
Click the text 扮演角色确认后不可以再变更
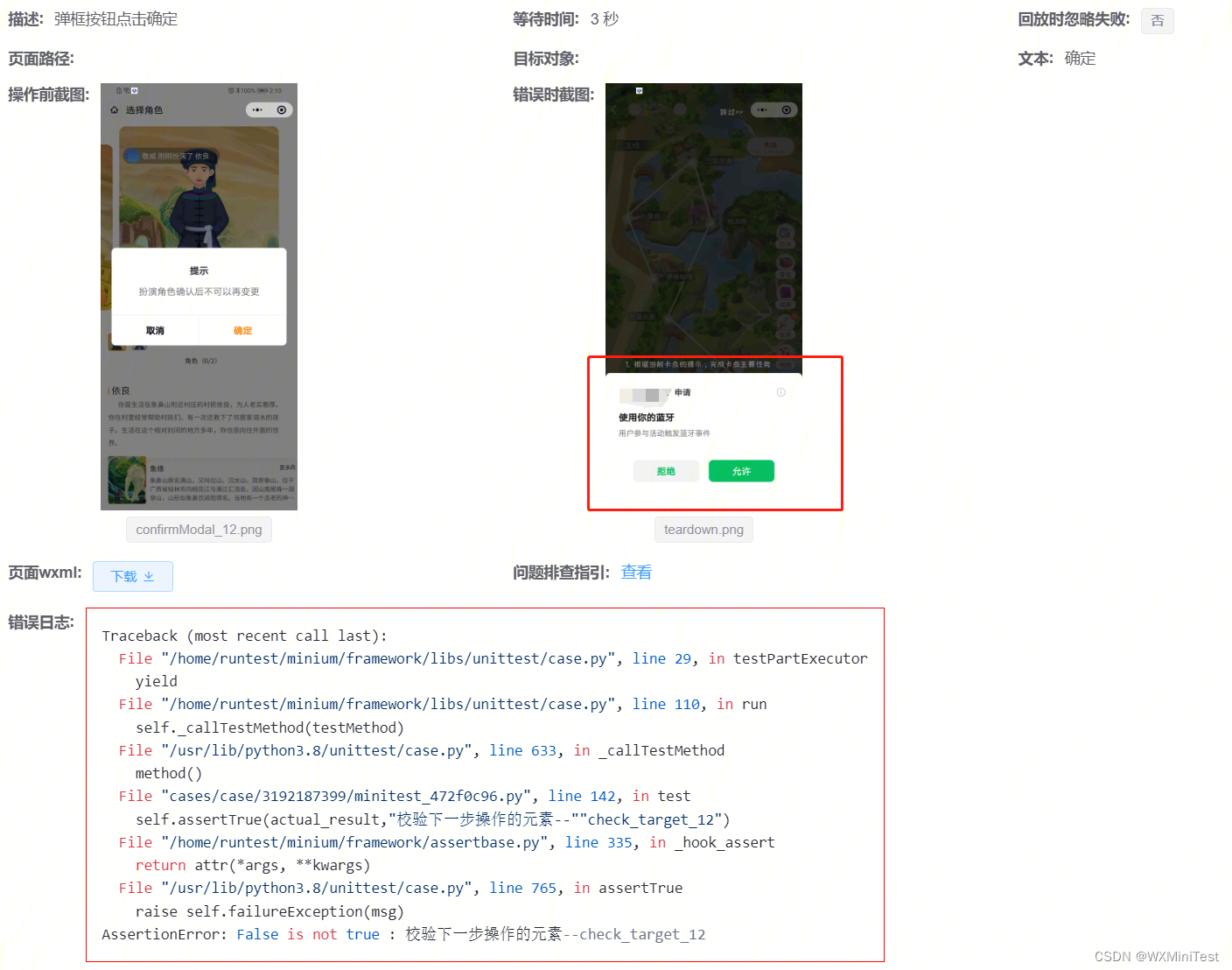click(x=199, y=292)
